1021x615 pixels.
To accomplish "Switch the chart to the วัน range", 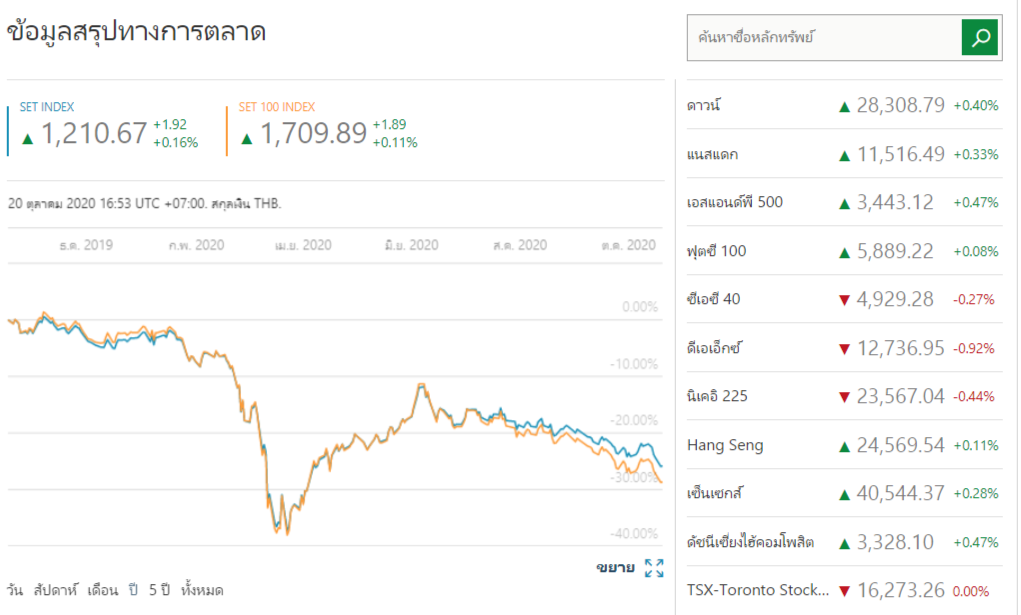I will tap(15, 590).
